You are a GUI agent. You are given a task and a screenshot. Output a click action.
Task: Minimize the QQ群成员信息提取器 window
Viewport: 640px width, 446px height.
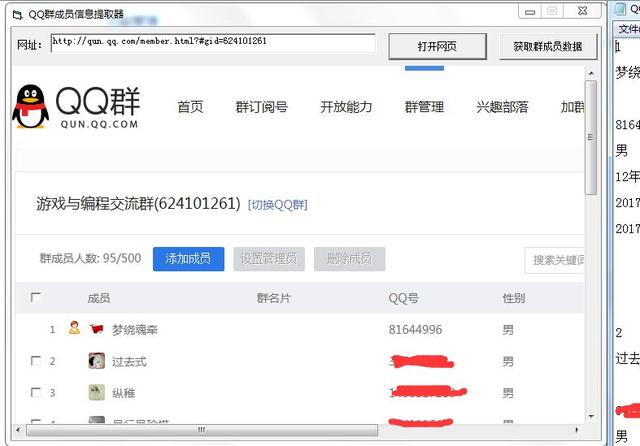530,11
